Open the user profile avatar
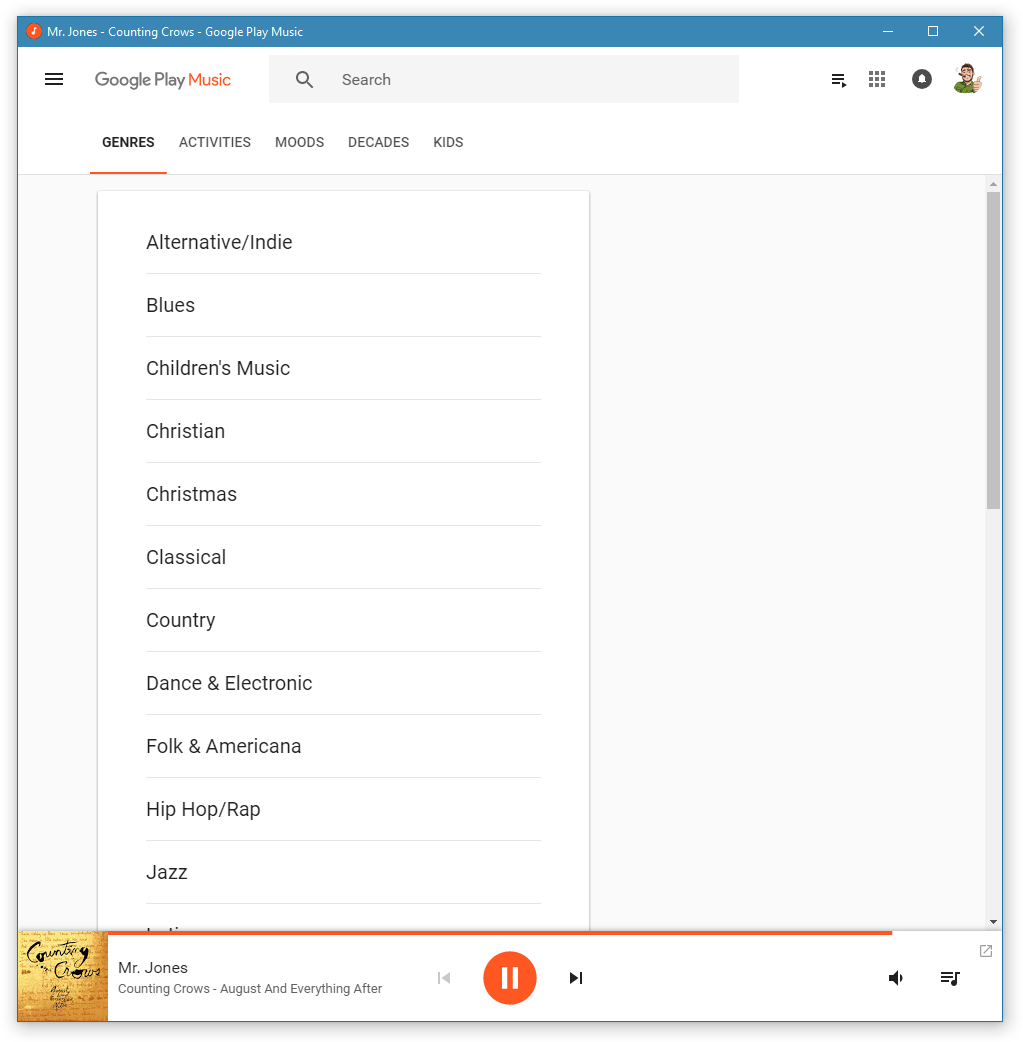This screenshot has height=1042, width=1023. click(x=967, y=80)
